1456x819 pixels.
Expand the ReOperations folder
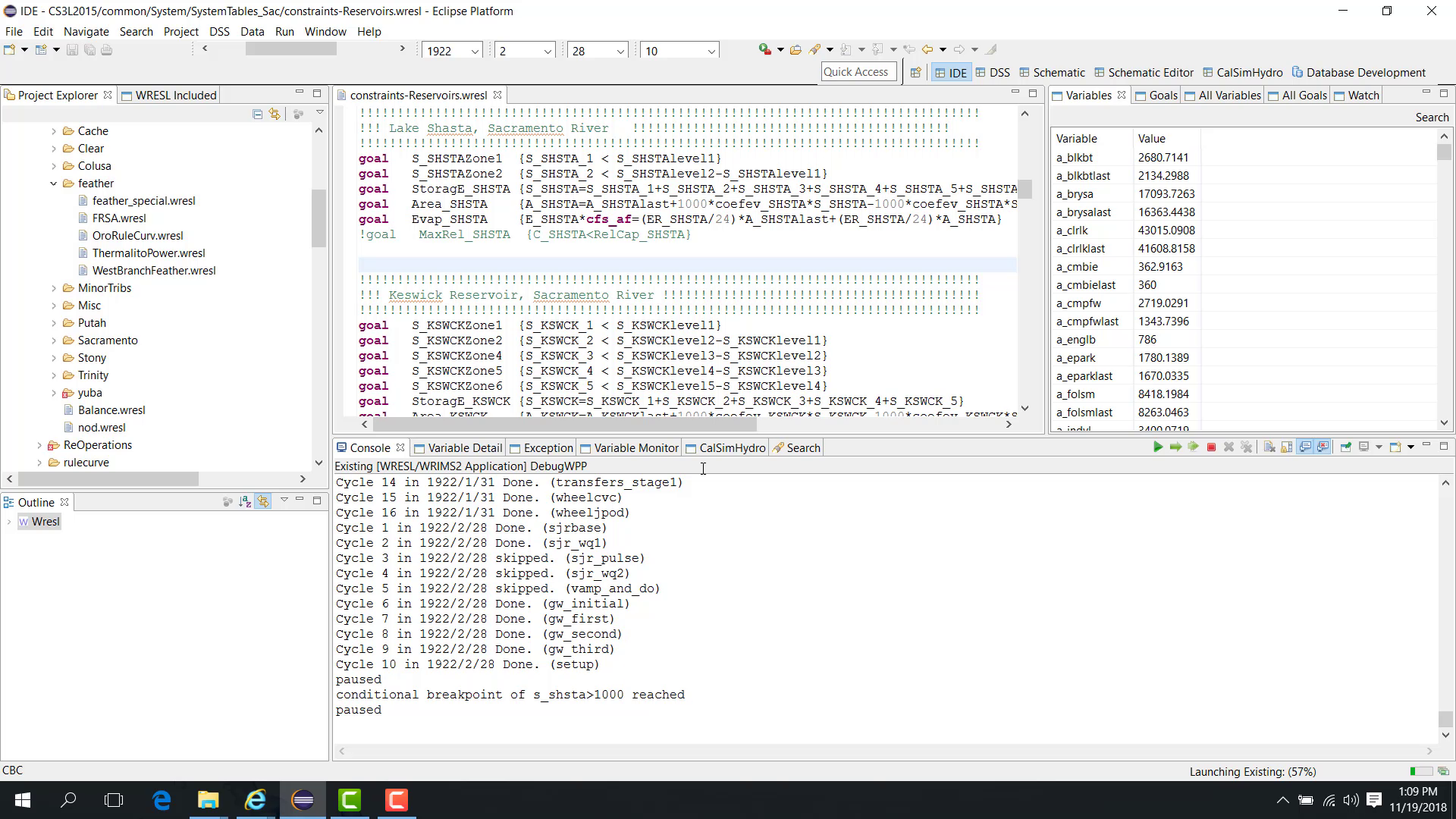[x=39, y=445]
